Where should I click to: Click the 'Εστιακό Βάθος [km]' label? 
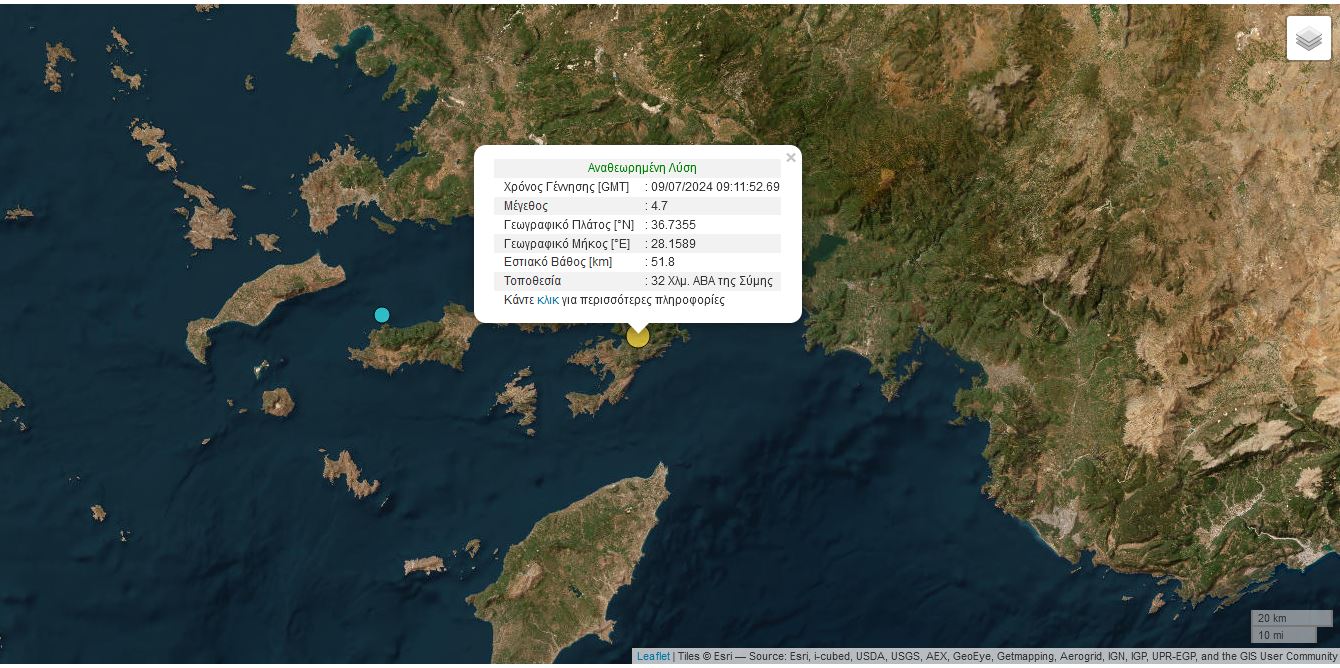(558, 262)
